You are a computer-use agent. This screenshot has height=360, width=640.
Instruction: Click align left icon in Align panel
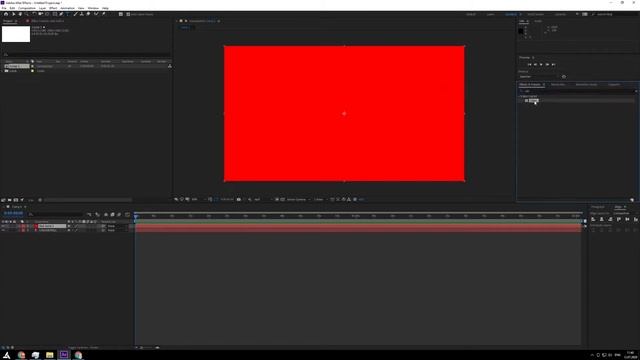[593, 219]
